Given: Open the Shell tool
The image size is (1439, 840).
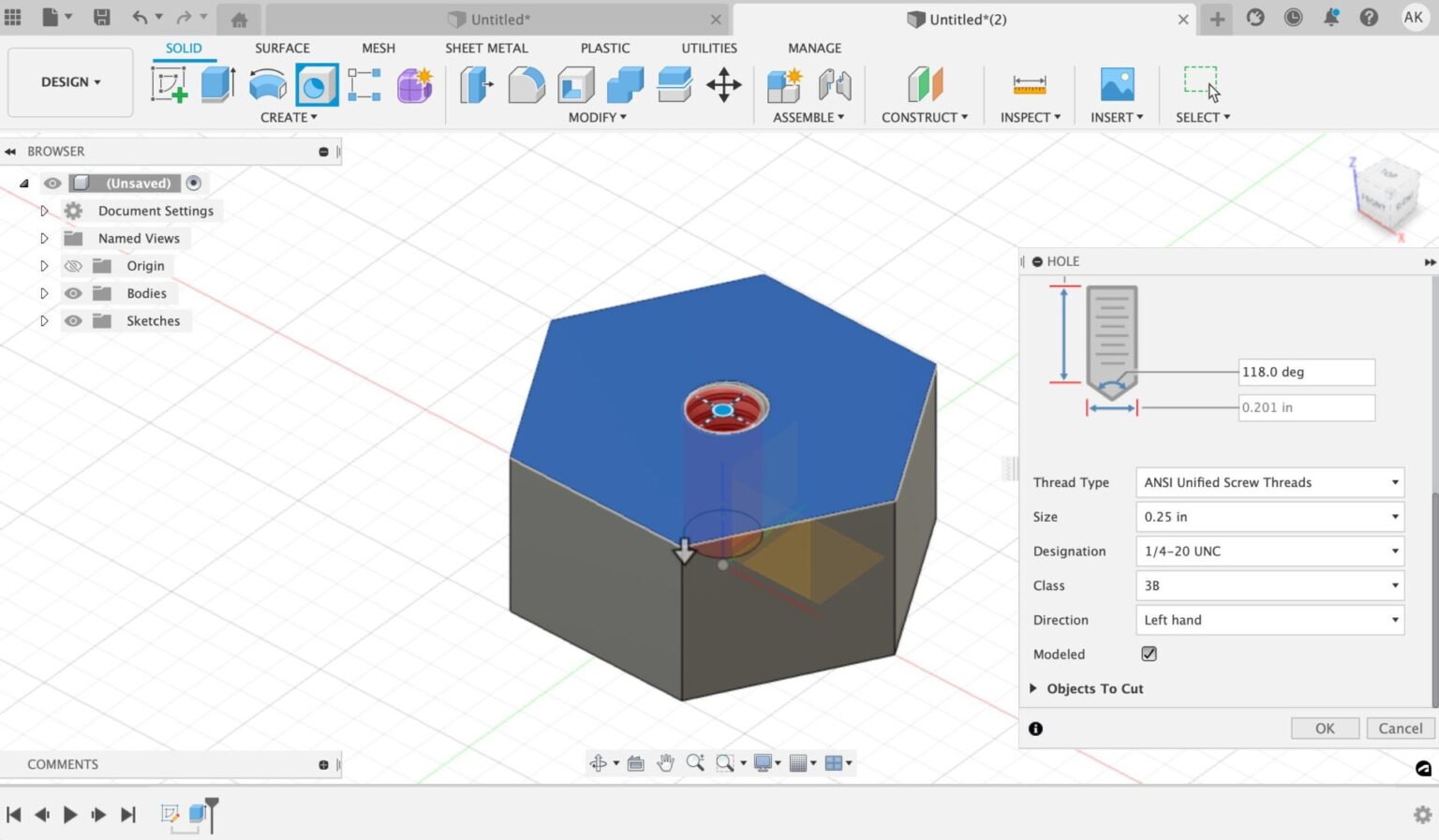Looking at the screenshot, I should [574, 84].
